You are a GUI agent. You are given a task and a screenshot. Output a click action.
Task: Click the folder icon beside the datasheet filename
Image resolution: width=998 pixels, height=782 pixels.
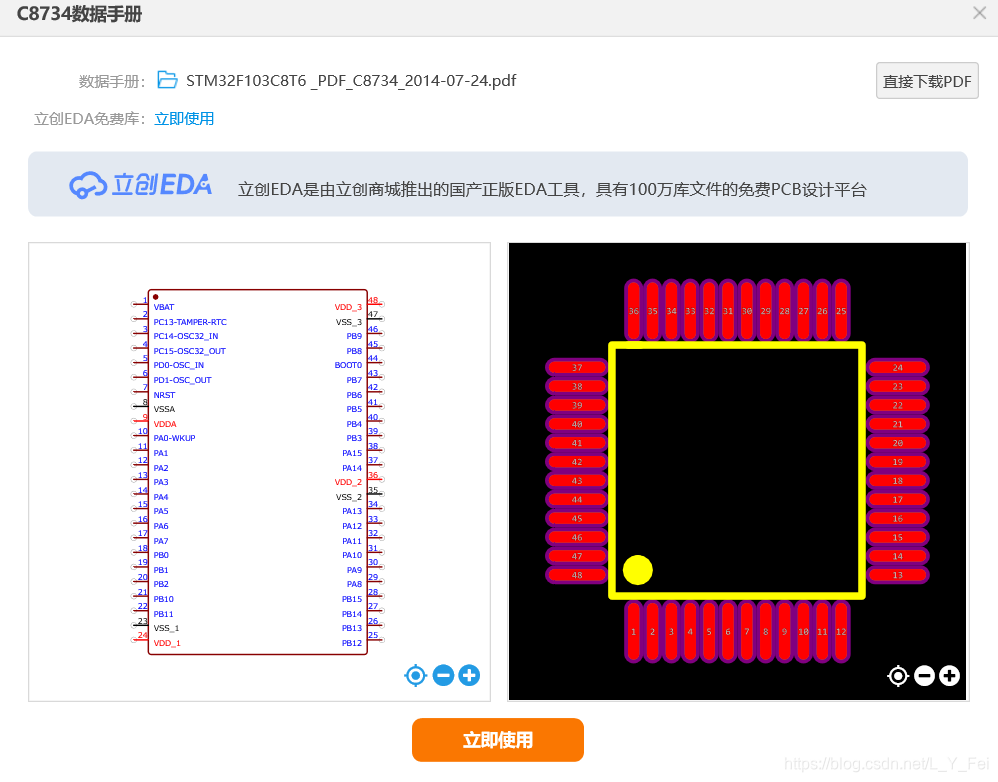166,80
